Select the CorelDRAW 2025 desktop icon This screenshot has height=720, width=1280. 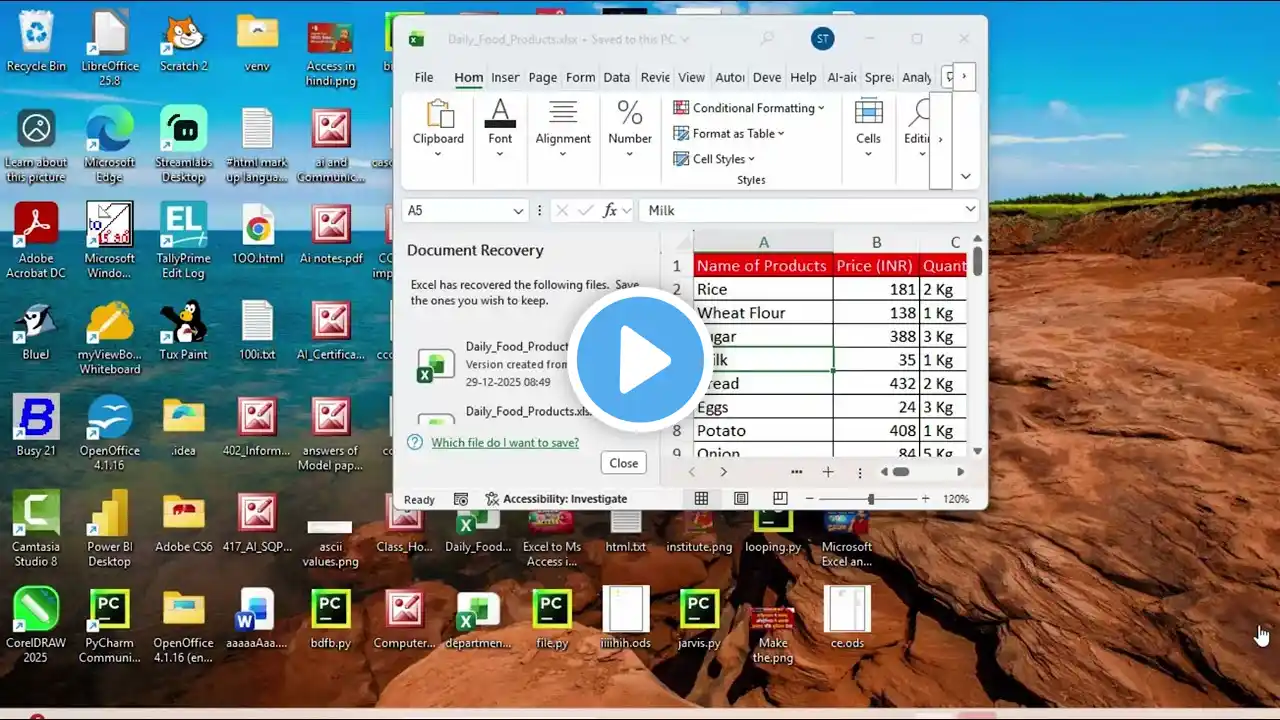pyautogui.click(x=36, y=625)
